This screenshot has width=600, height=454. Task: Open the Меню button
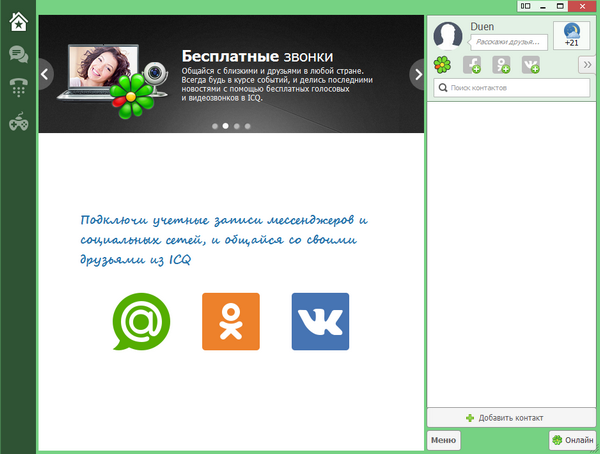point(444,439)
